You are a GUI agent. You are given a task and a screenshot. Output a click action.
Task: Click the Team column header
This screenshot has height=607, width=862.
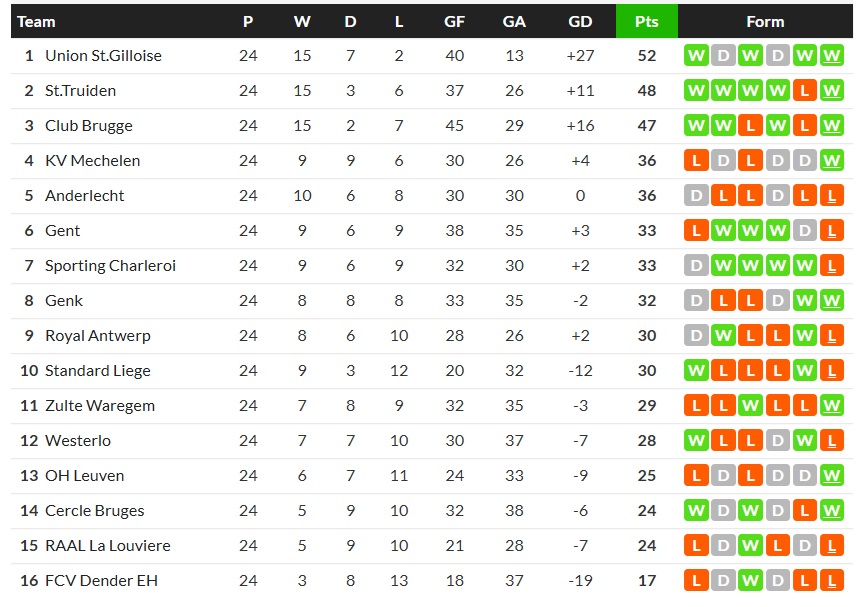[x=37, y=22]
